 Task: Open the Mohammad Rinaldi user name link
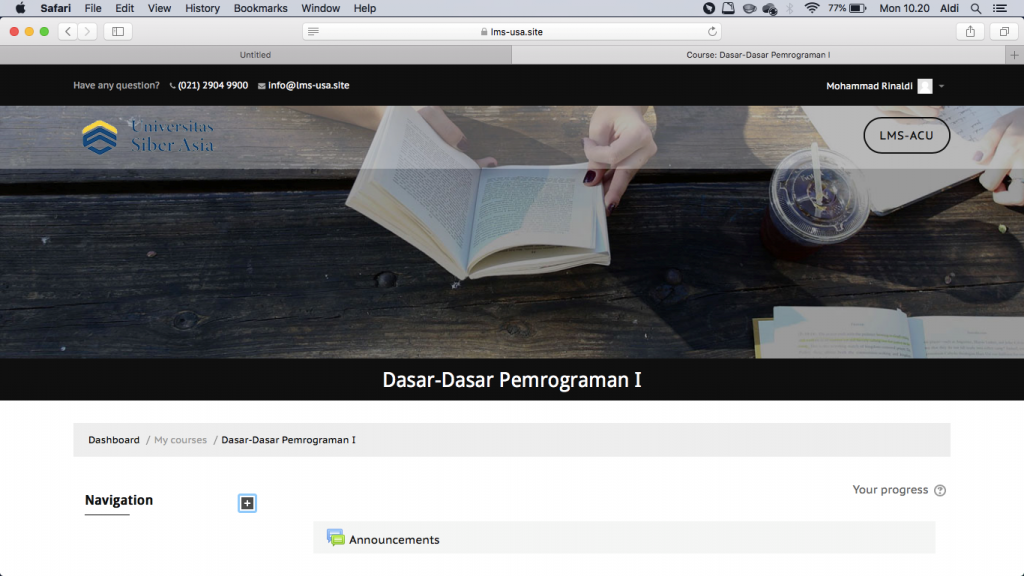869,86
